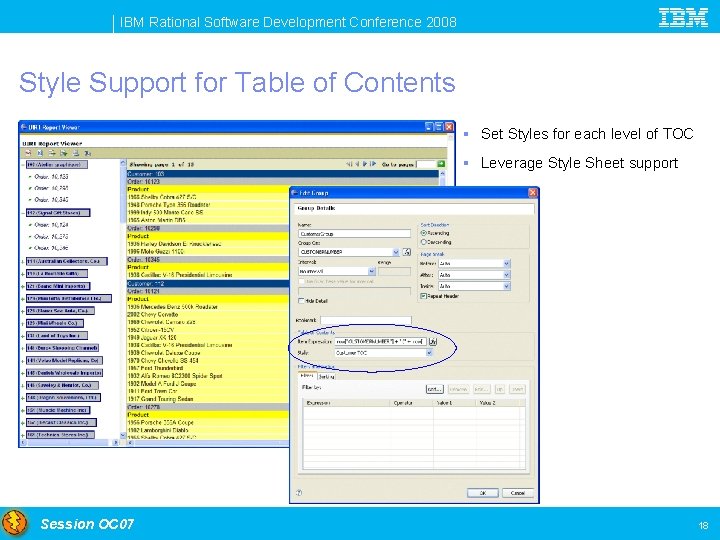Expand the Muscle Machine Inc node

22,411
